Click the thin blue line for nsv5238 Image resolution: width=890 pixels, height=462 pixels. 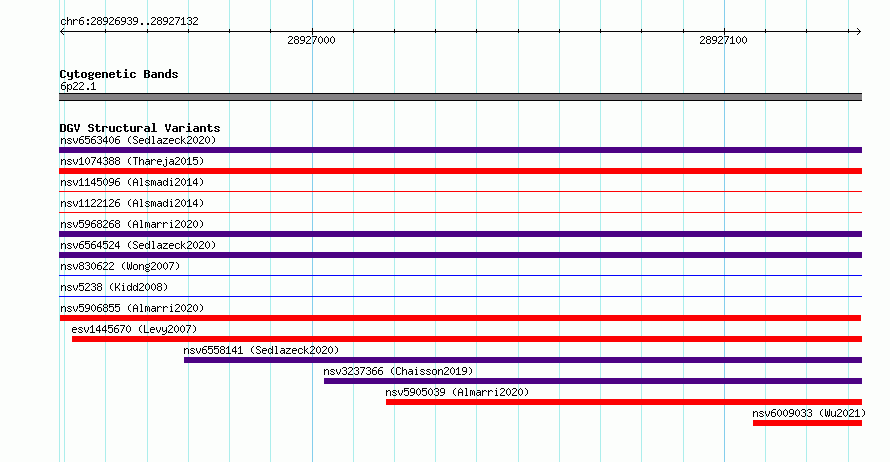[x=460, y=297]
